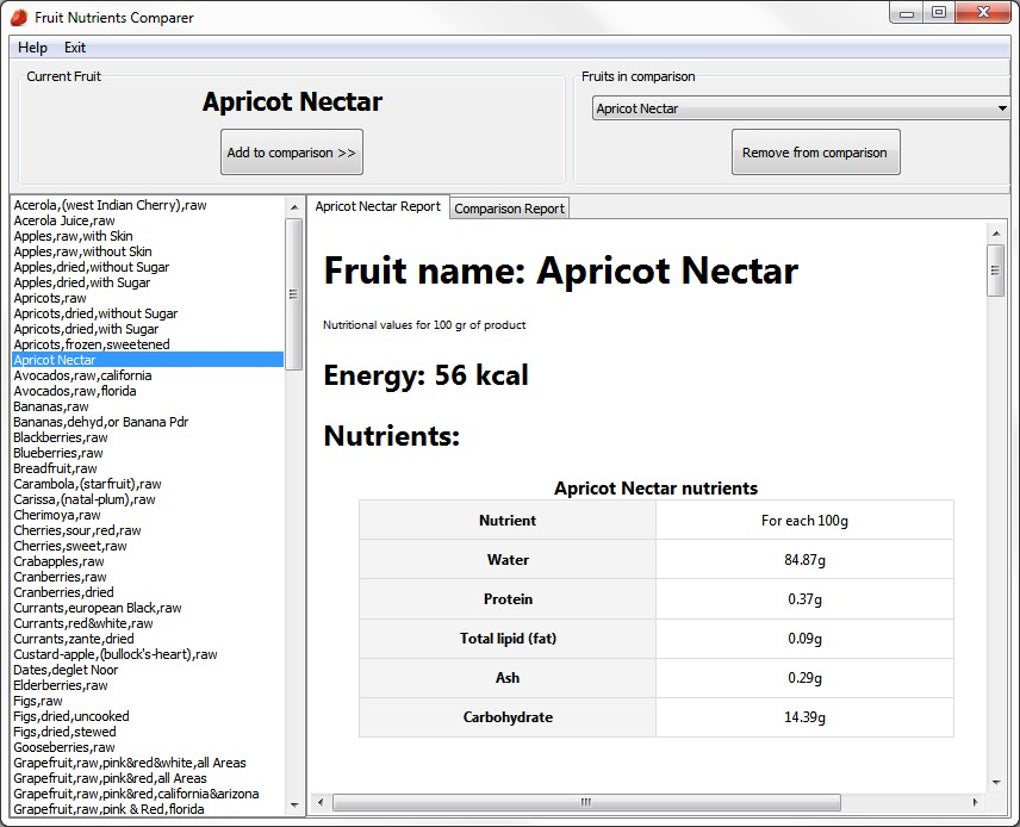Click the fruit list scrollbar thumb
This screenshot has width=1020, height=827.
[293, 294]
